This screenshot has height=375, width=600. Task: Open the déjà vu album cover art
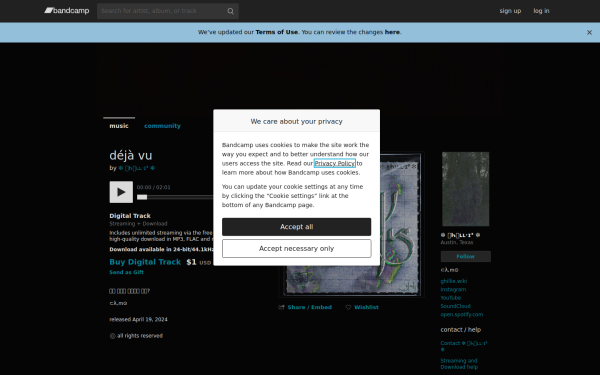(351, 224)
